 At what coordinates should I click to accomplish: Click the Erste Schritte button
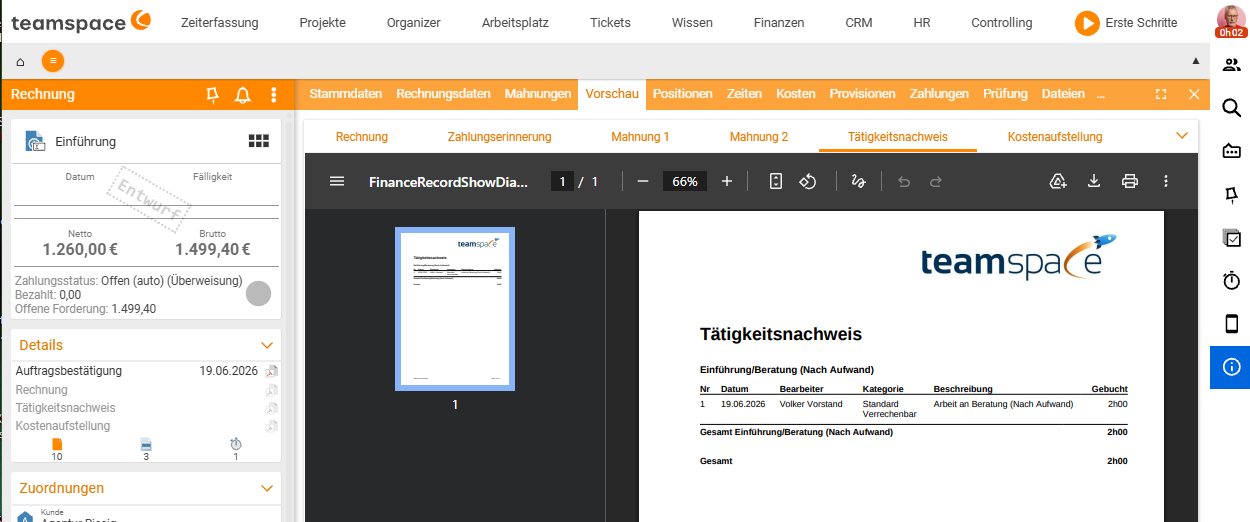tap(1126, 22)
